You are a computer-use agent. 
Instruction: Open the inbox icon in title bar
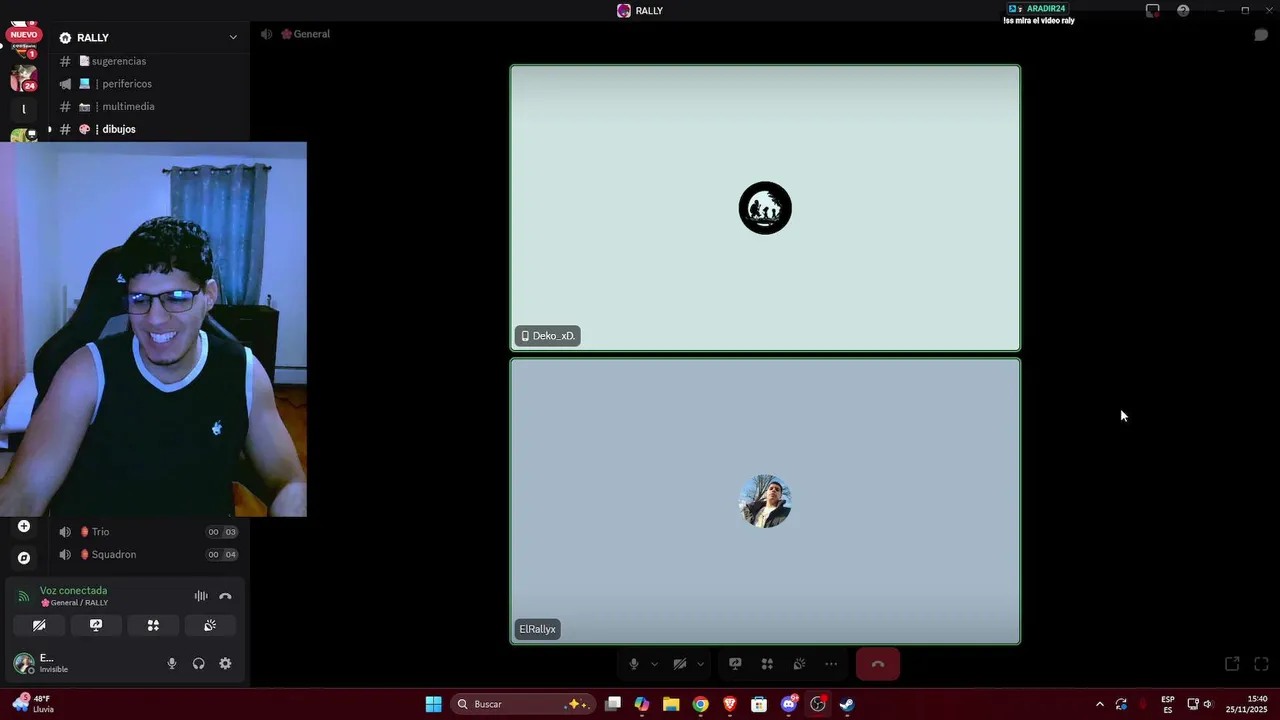[1153, 10]
